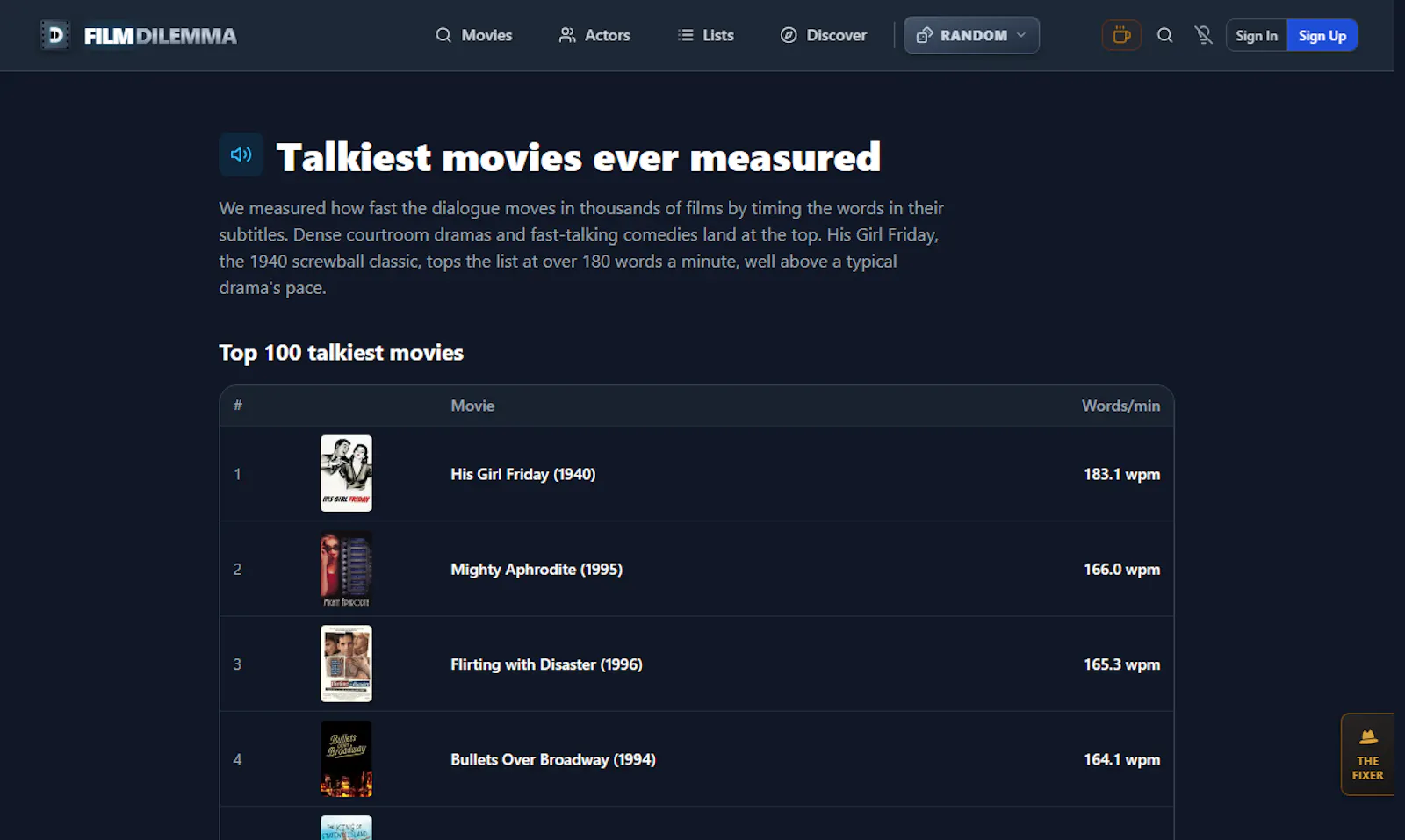Image resolution: width=1405 pixels, height=840 pixels.
Task: Click the rank number 1 cell
Action: pos(237,474)
